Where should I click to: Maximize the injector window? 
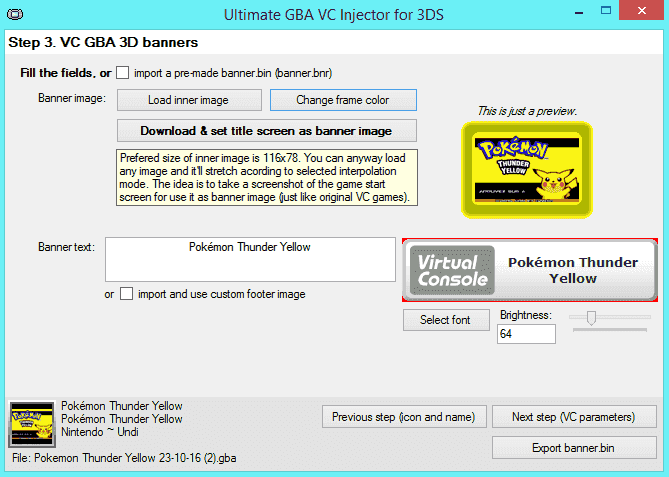pyautogui.click(x=606, y=11)
